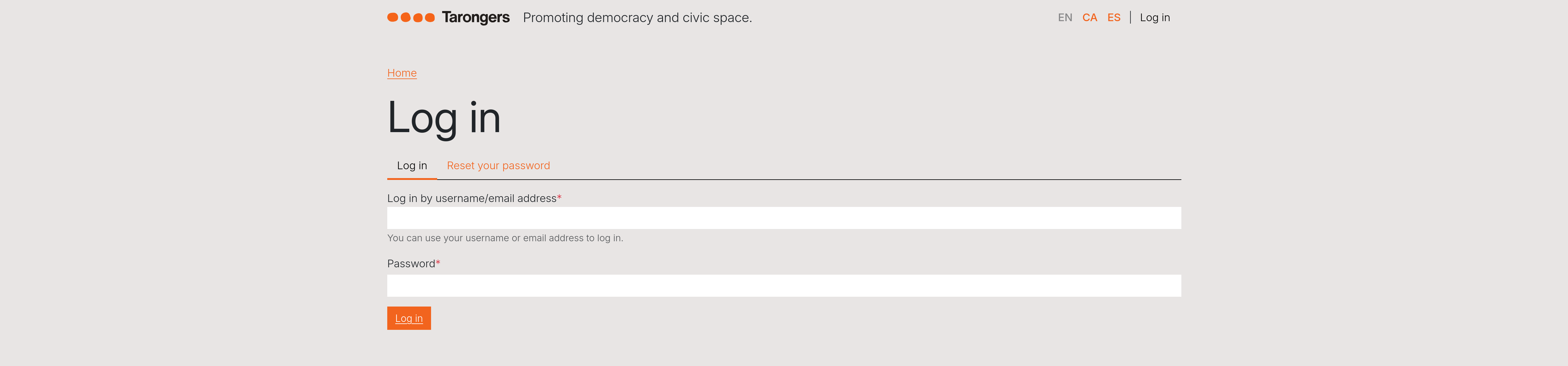Screen dimensions: 1568x366
Task: Click the tagline 'Promoting democracy and civic space.'
Action: coord(637,18)
